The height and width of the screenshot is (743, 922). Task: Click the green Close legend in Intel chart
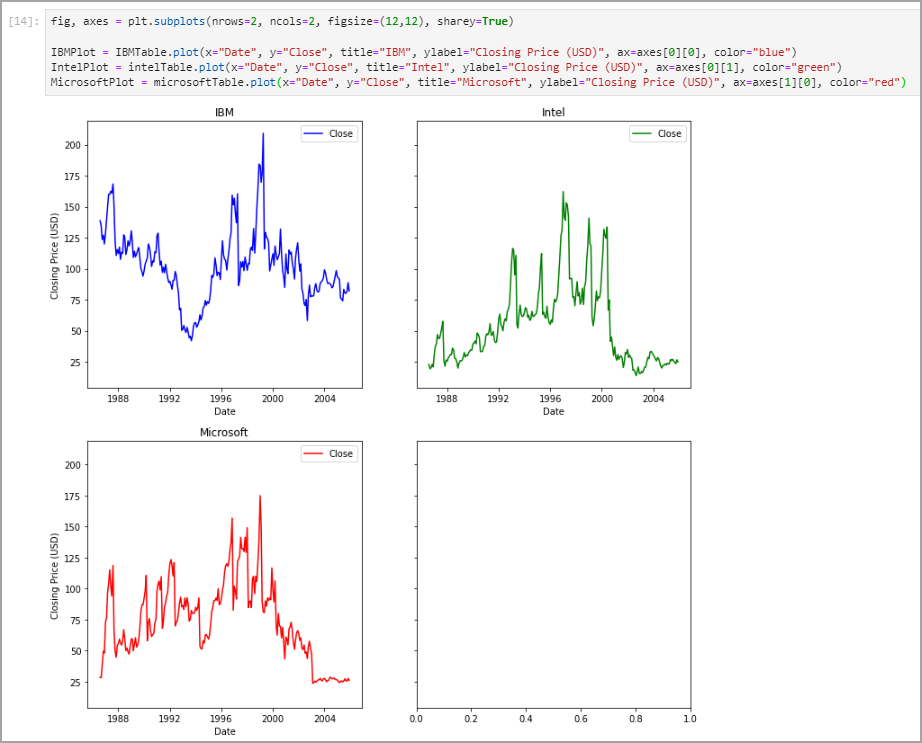point(657,133)
